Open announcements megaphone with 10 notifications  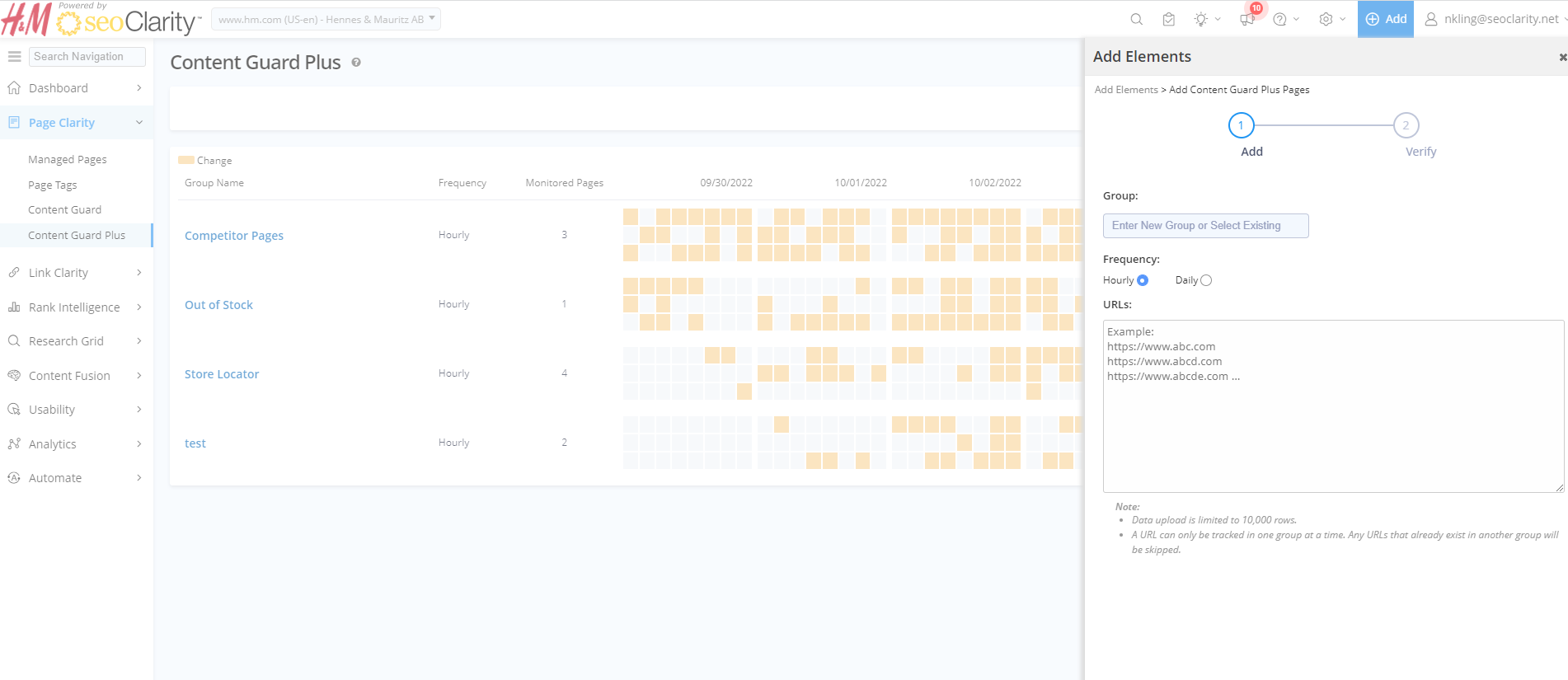(1247, 19)
